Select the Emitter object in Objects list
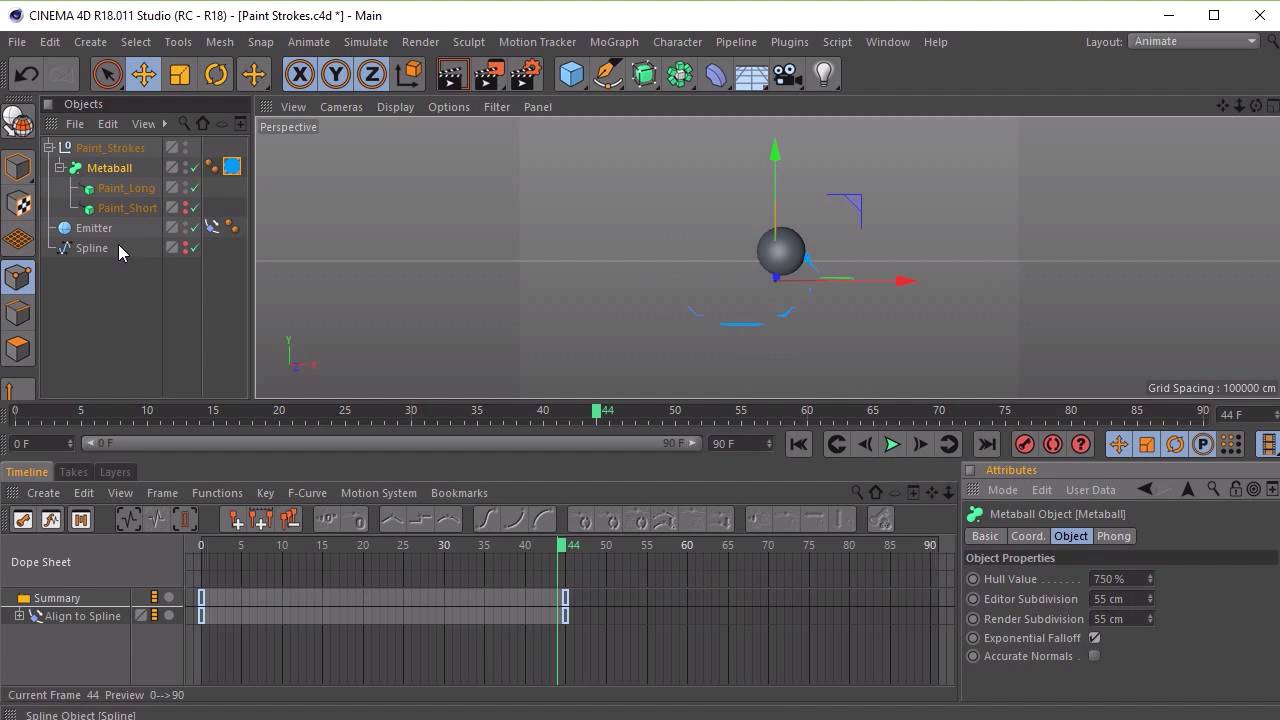 (94, 228)
